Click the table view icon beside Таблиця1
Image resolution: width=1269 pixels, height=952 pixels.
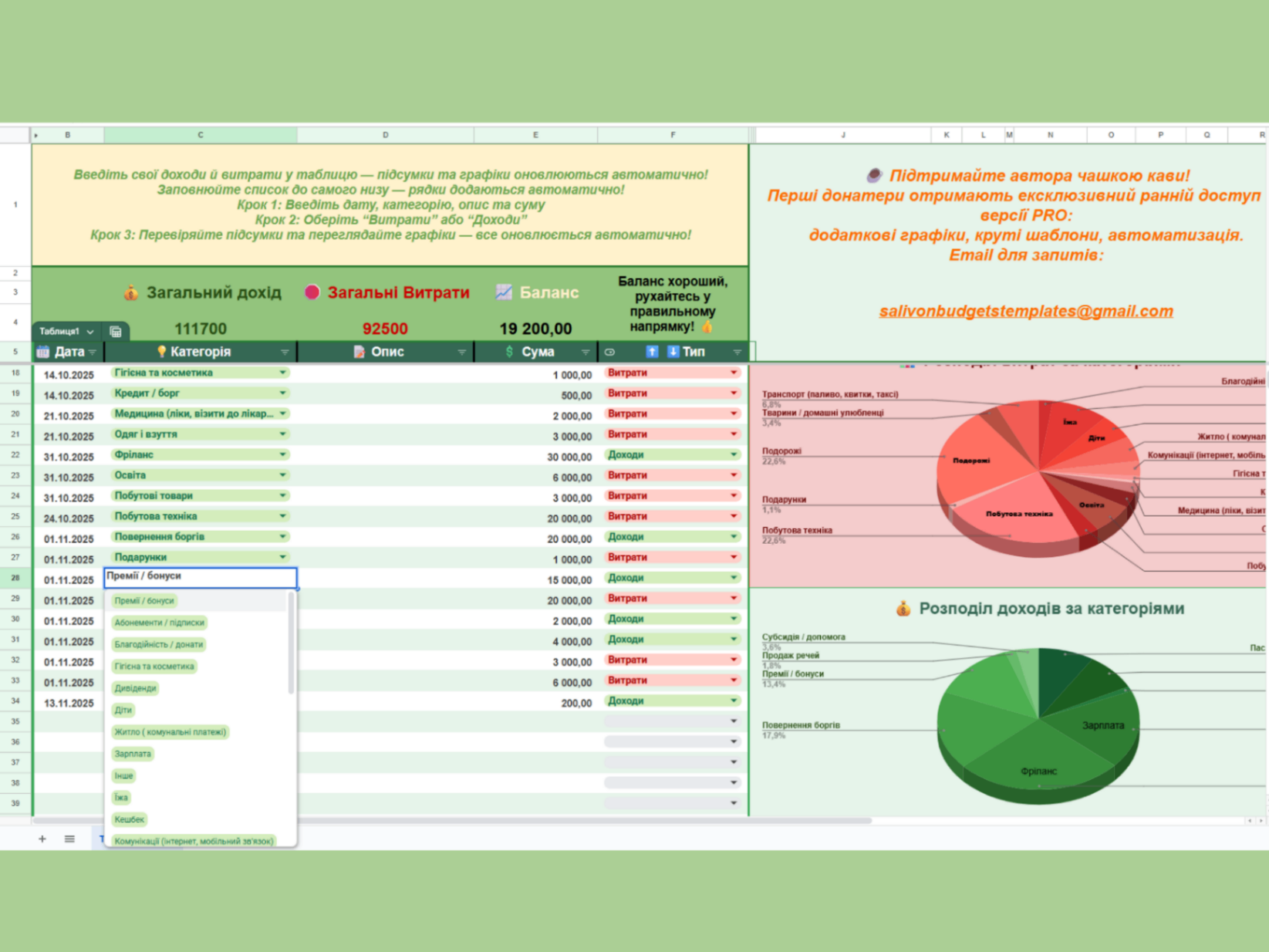point(116,332)
